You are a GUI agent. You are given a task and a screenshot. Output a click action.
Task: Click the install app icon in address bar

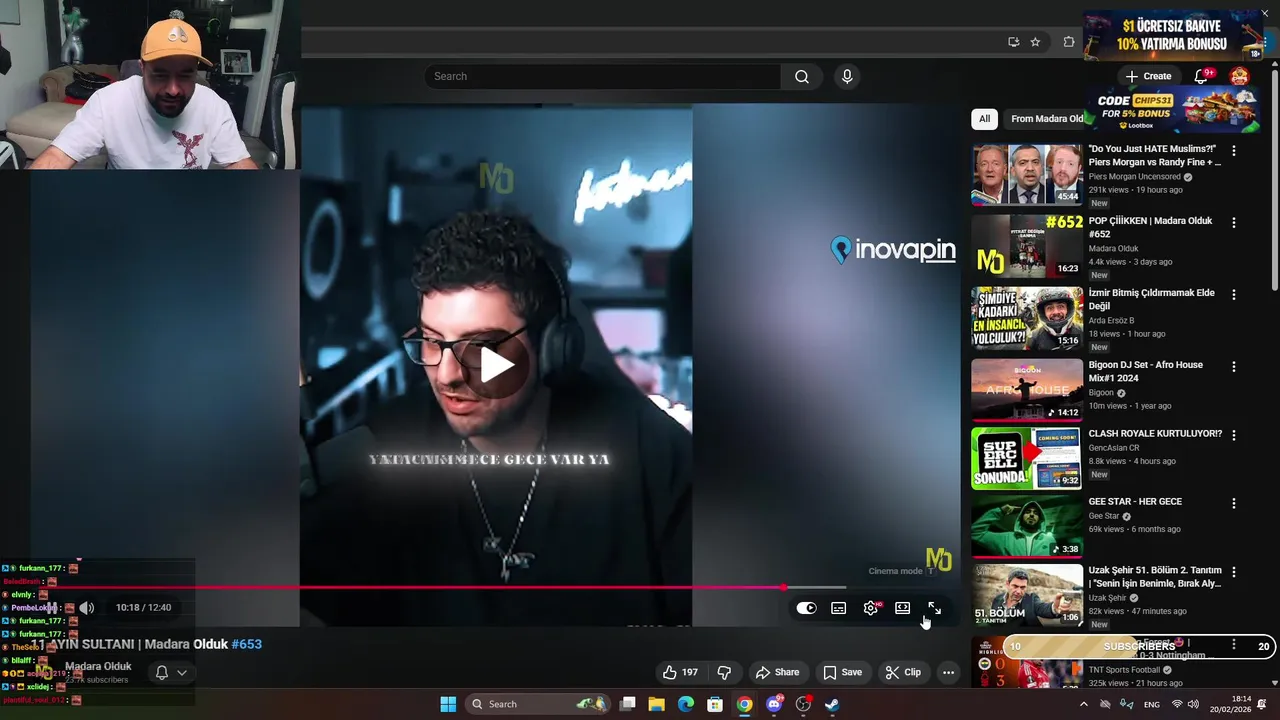pos(1013,42)
